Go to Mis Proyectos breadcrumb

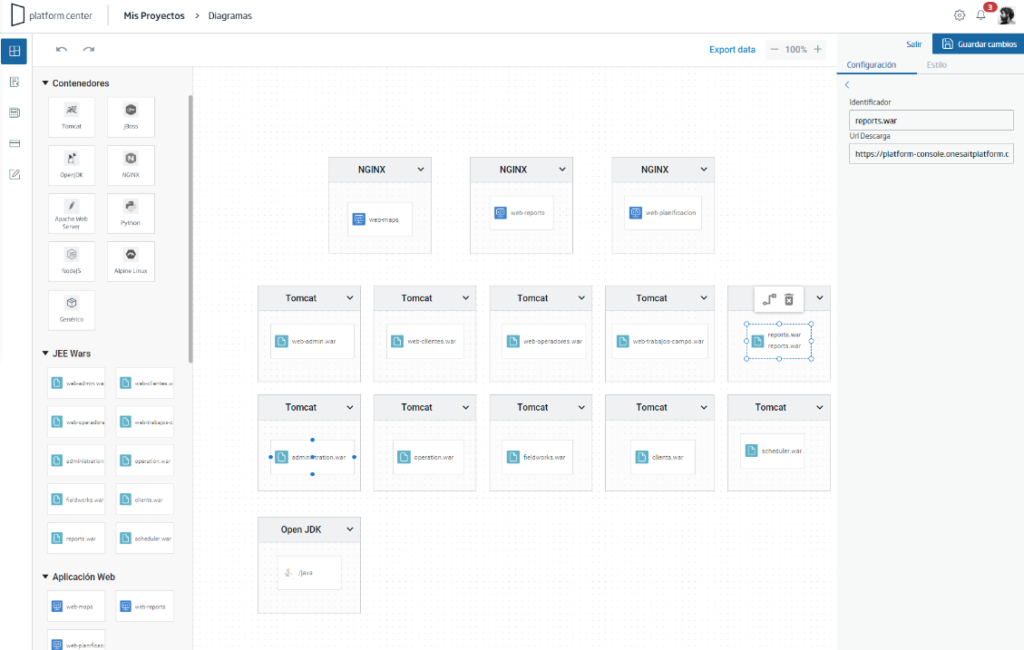[x=154, y=16]
